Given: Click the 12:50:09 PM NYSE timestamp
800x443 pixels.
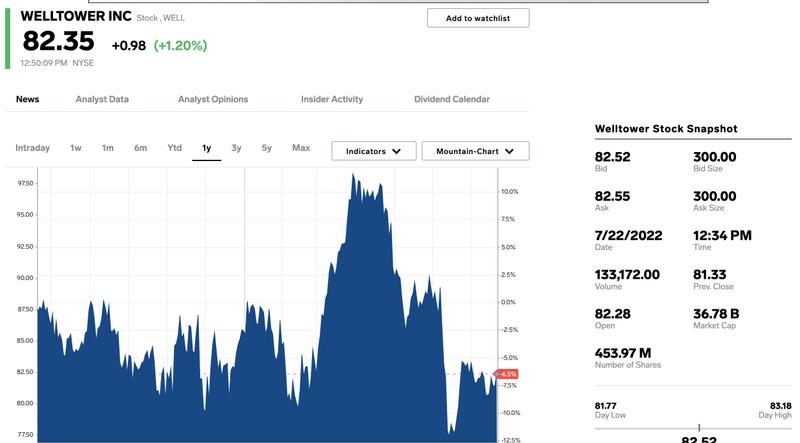Looking at the screenshot, I should point(57,63).
